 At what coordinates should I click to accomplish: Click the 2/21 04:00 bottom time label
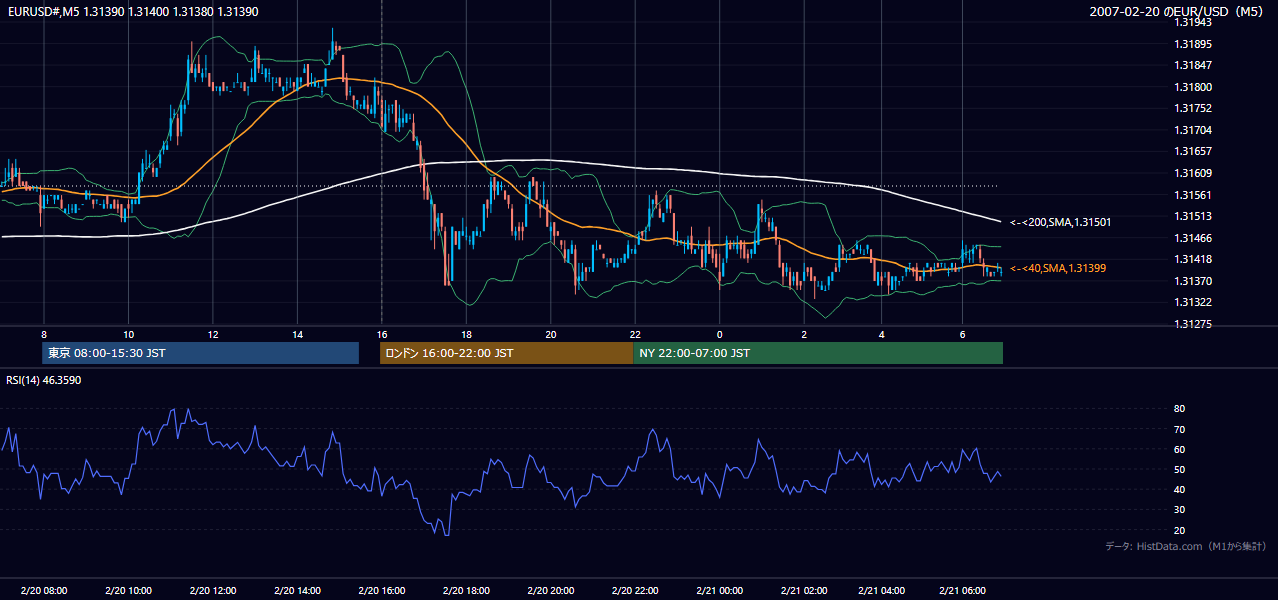881,591
